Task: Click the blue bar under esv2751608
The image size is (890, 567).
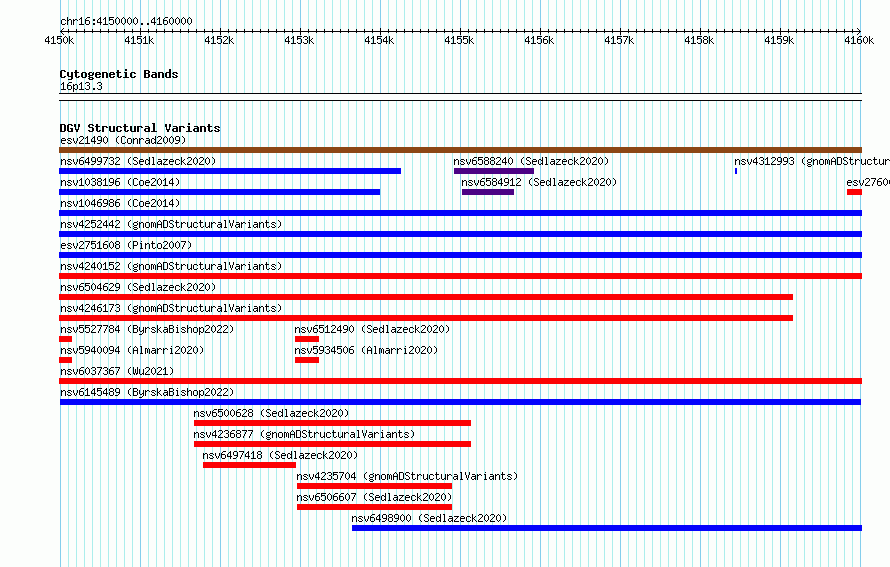Action: point(460,255)
